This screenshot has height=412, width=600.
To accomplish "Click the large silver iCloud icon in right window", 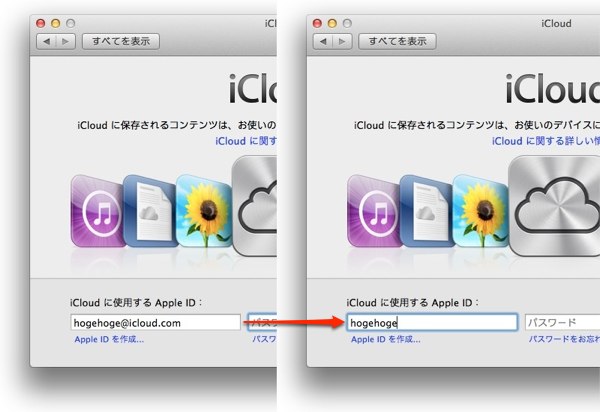I will (554, 206).
